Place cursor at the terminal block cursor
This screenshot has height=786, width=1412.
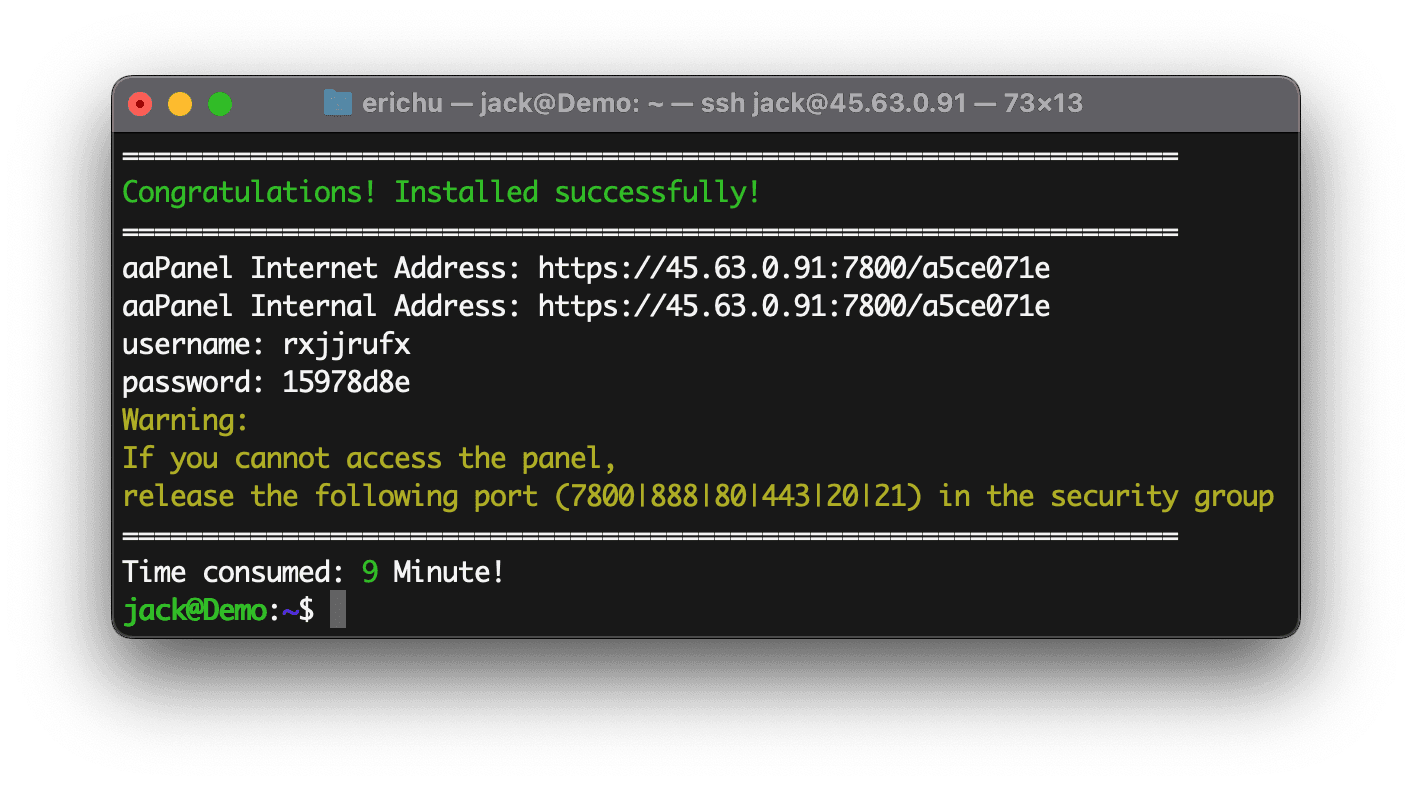(x=337, y=608)
